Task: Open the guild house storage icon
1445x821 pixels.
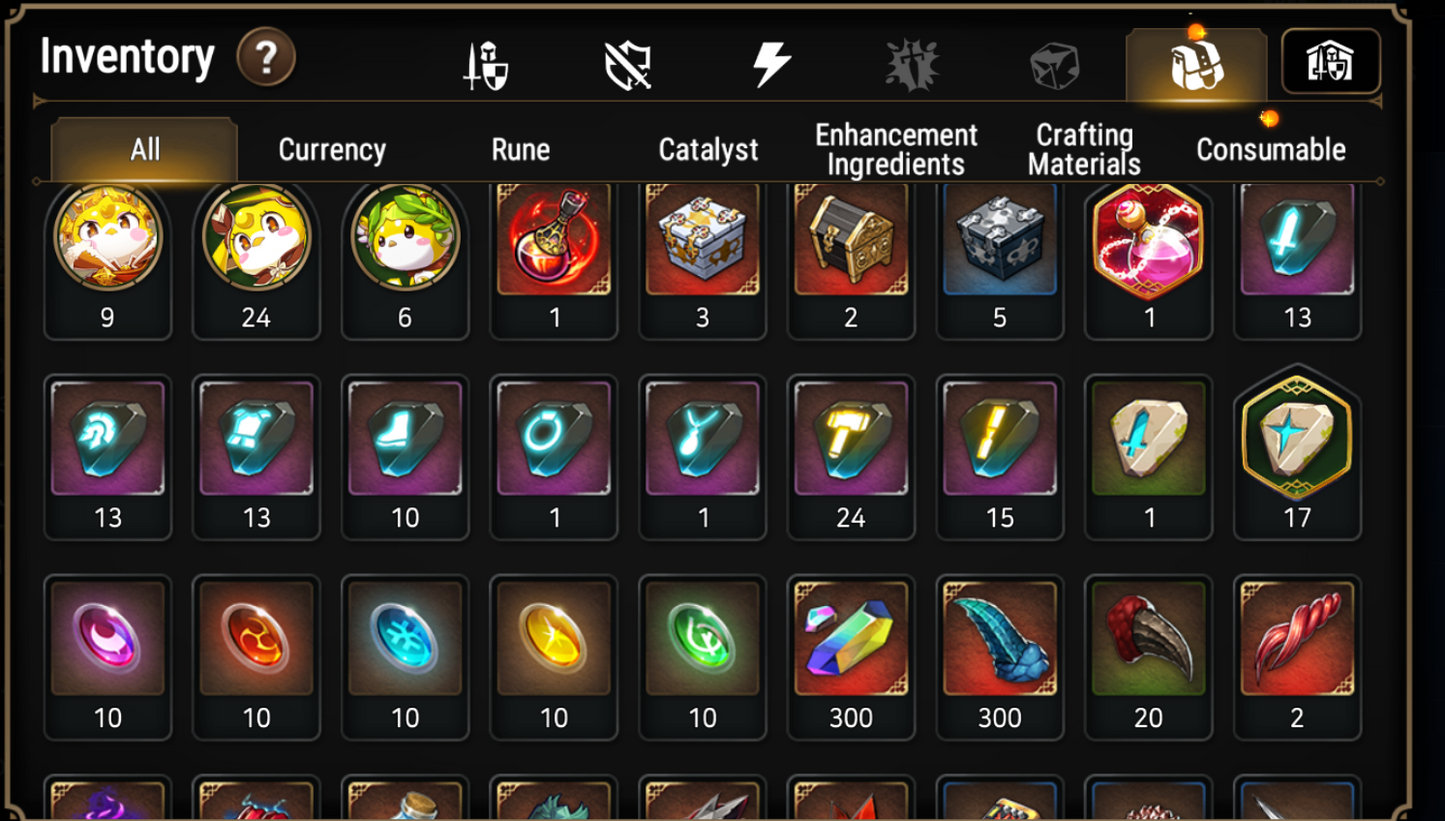Action: [1331, 62]
